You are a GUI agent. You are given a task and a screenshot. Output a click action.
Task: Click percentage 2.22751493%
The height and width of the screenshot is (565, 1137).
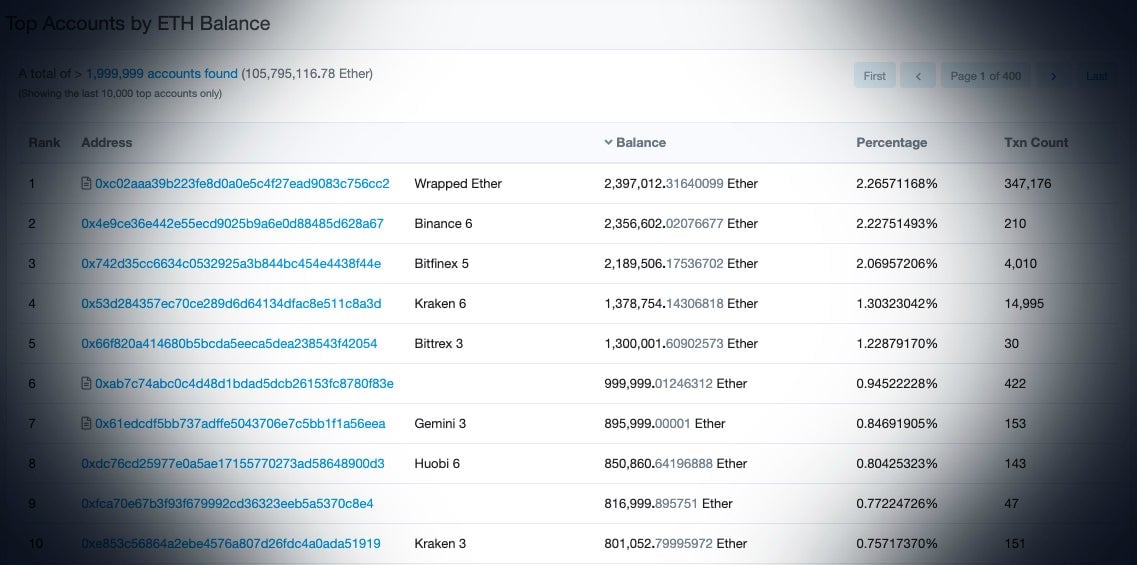897,223
